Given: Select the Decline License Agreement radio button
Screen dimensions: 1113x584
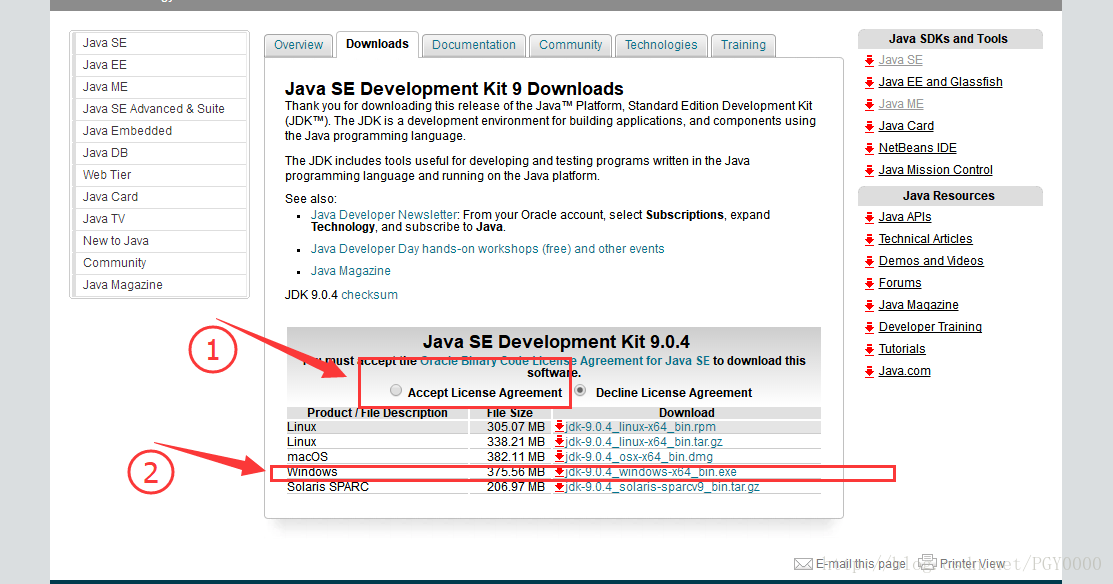Looking at the screenshot, I should pyautogui.click(x=581, y=390).
